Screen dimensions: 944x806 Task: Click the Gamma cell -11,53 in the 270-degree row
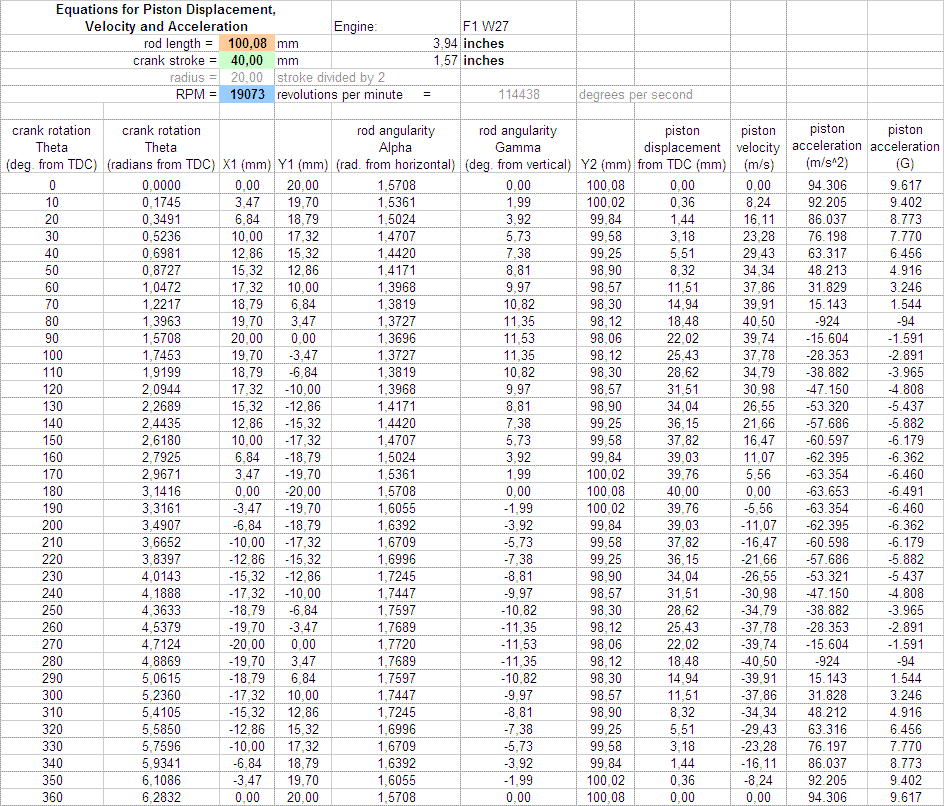[518, 644]
